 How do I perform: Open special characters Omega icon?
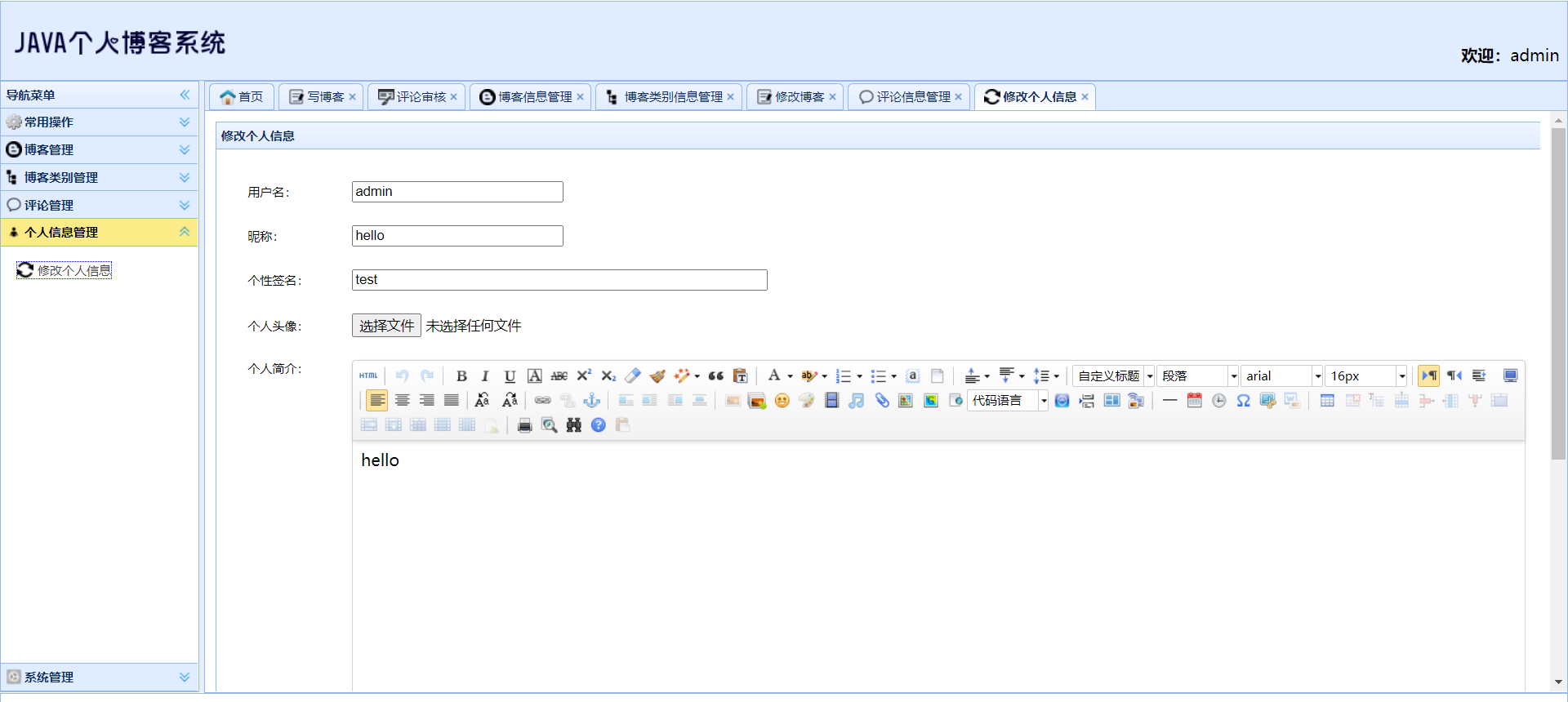[1243, 400]
